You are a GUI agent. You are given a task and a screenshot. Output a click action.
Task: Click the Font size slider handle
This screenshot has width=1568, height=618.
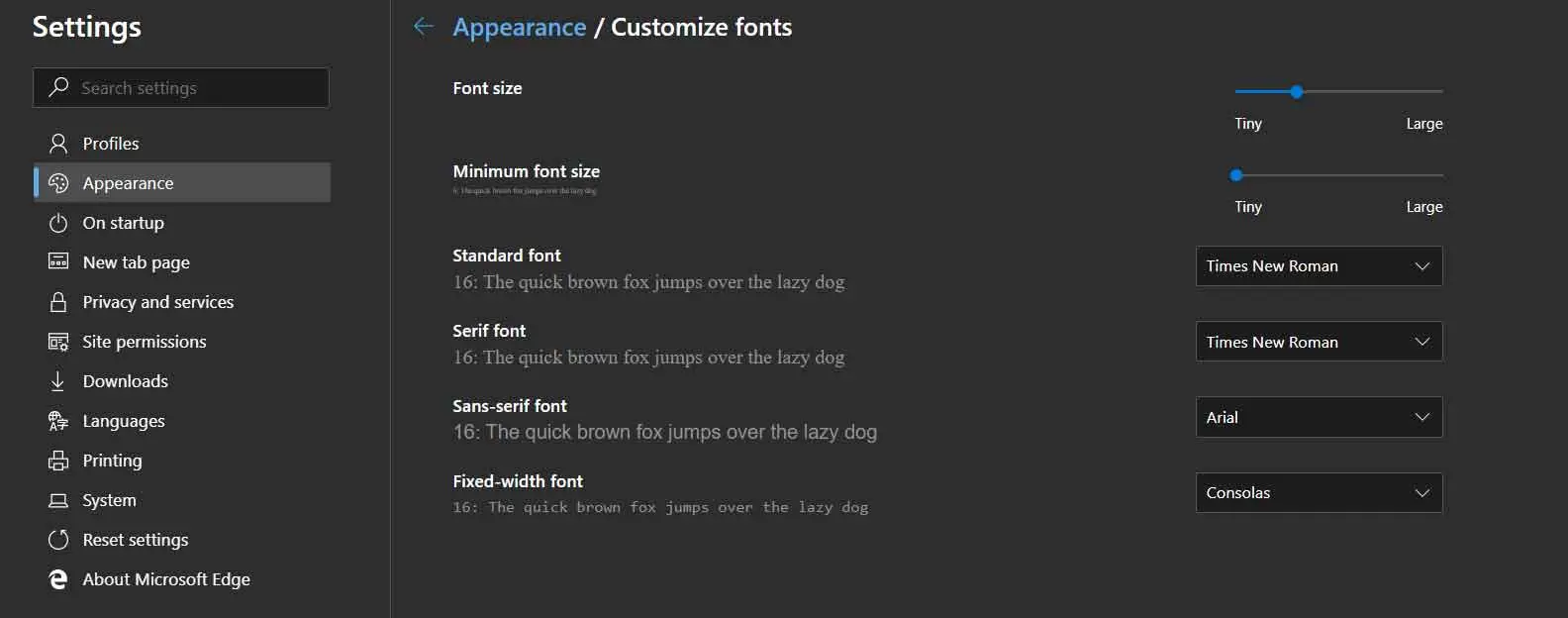(x=1297, y=92)
